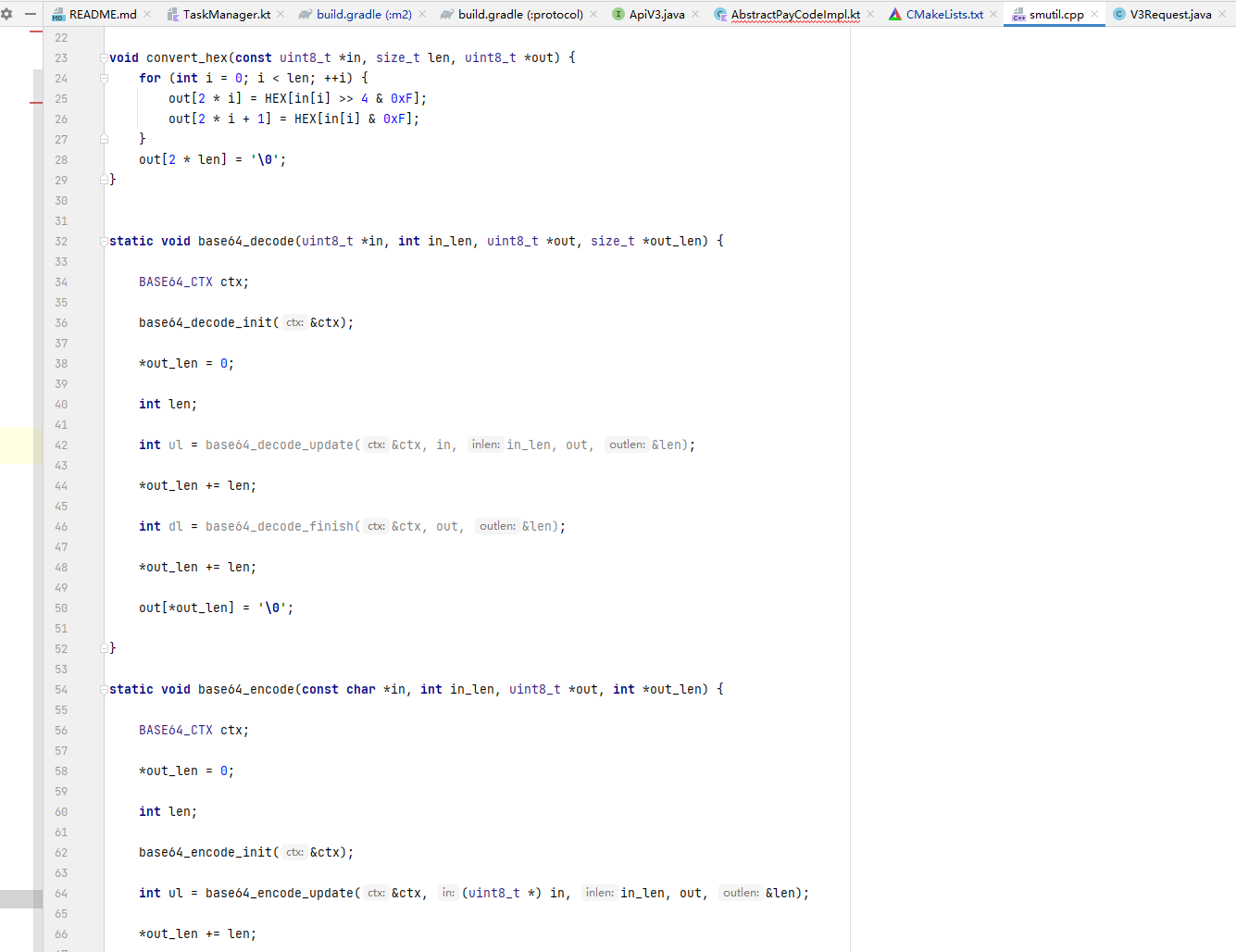Click the ctx: hint in base64_decode_update call
Image resolution: width=1236 pixels, height=952 pixels.
(x=376, y=445)
